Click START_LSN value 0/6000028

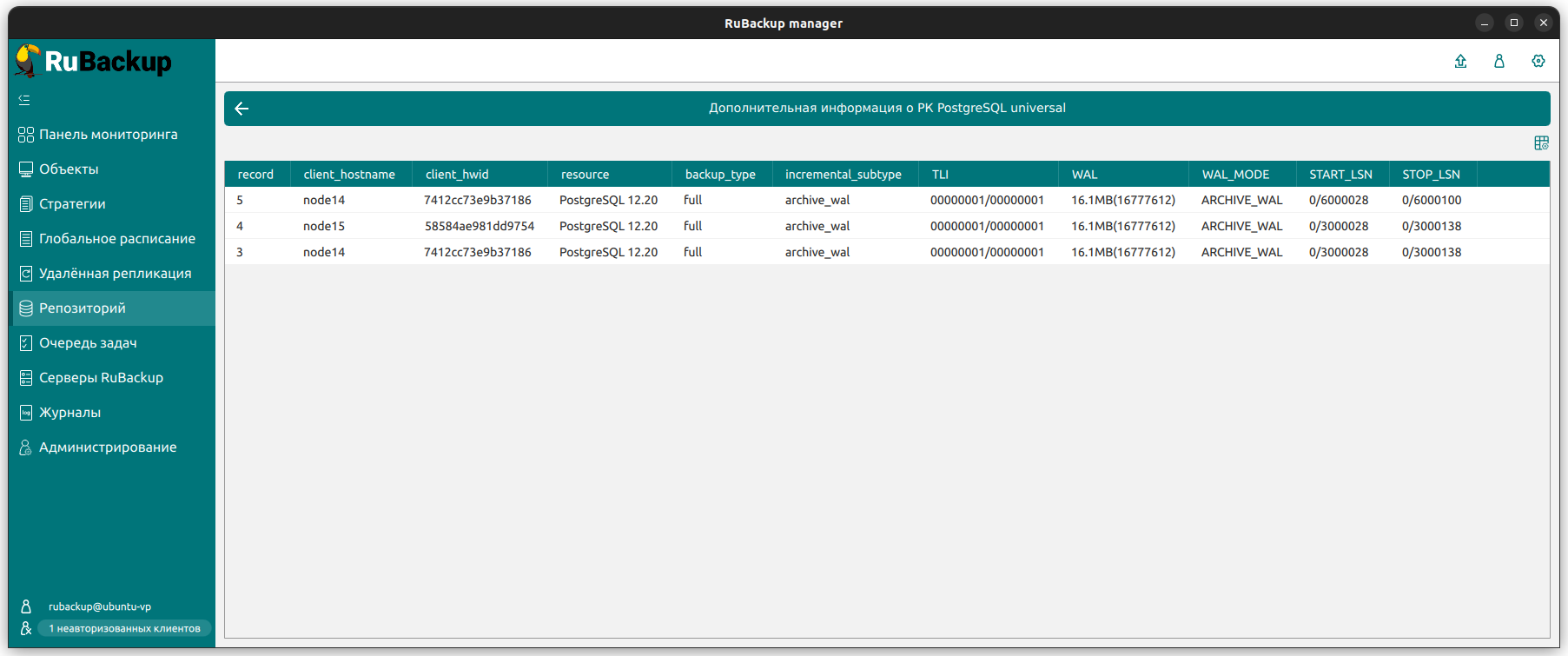[x=1339, y=200]
